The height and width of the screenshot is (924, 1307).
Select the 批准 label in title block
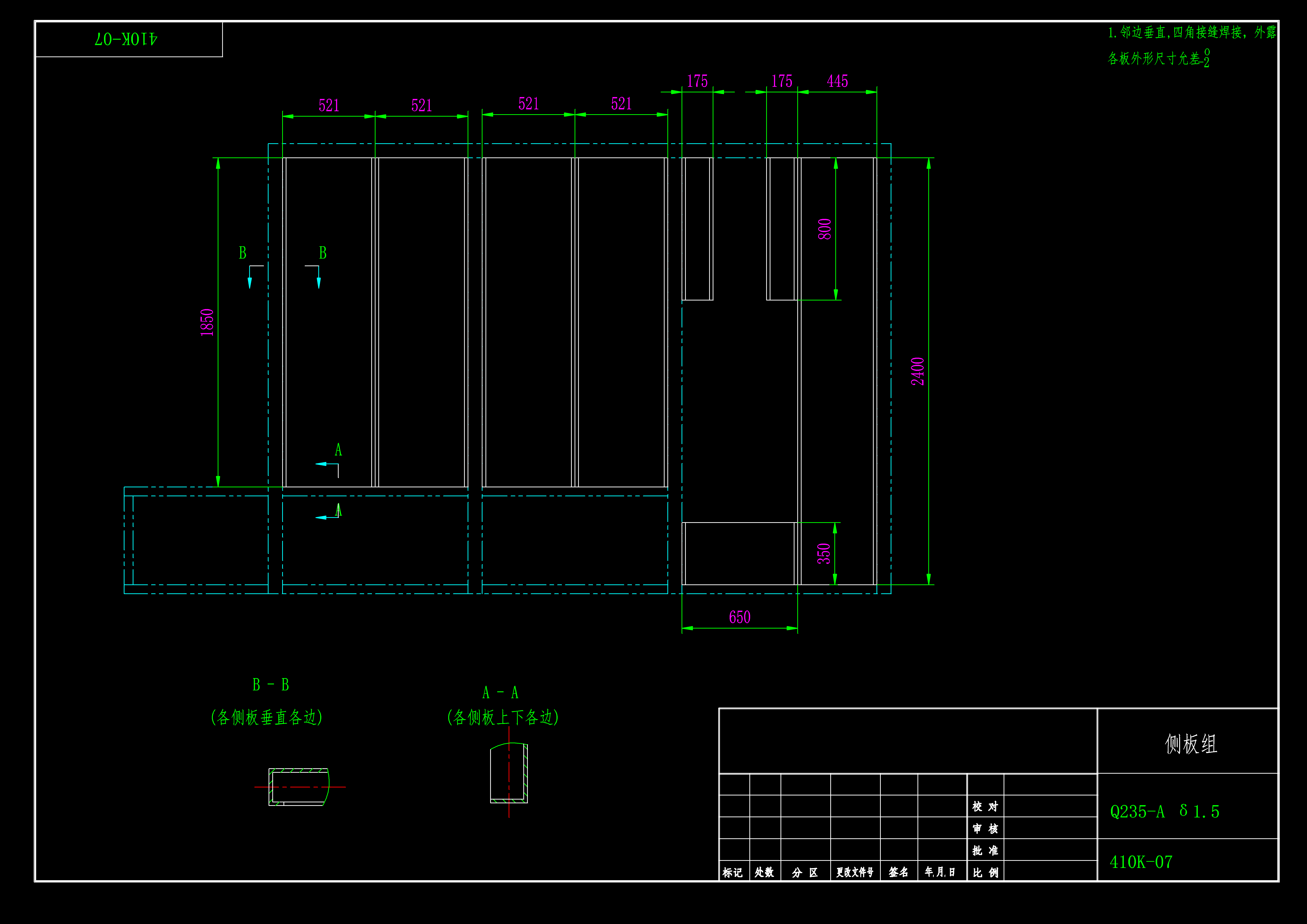(985, 851)
